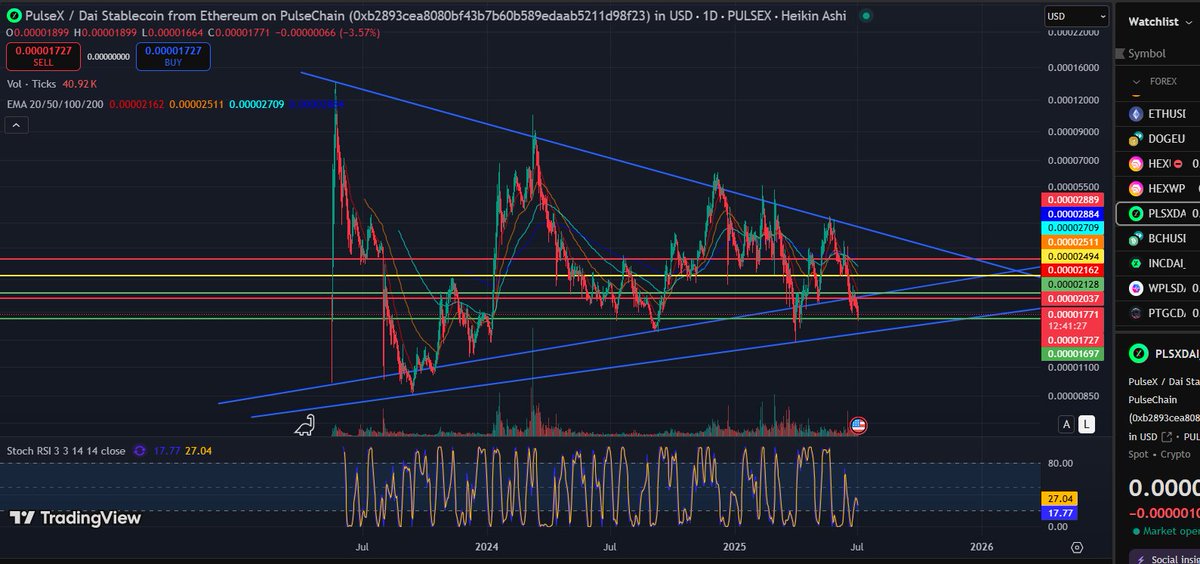Select the HEXWP watchlist row
Viewport: 1200px width, 564px height.
point(1157,188)
